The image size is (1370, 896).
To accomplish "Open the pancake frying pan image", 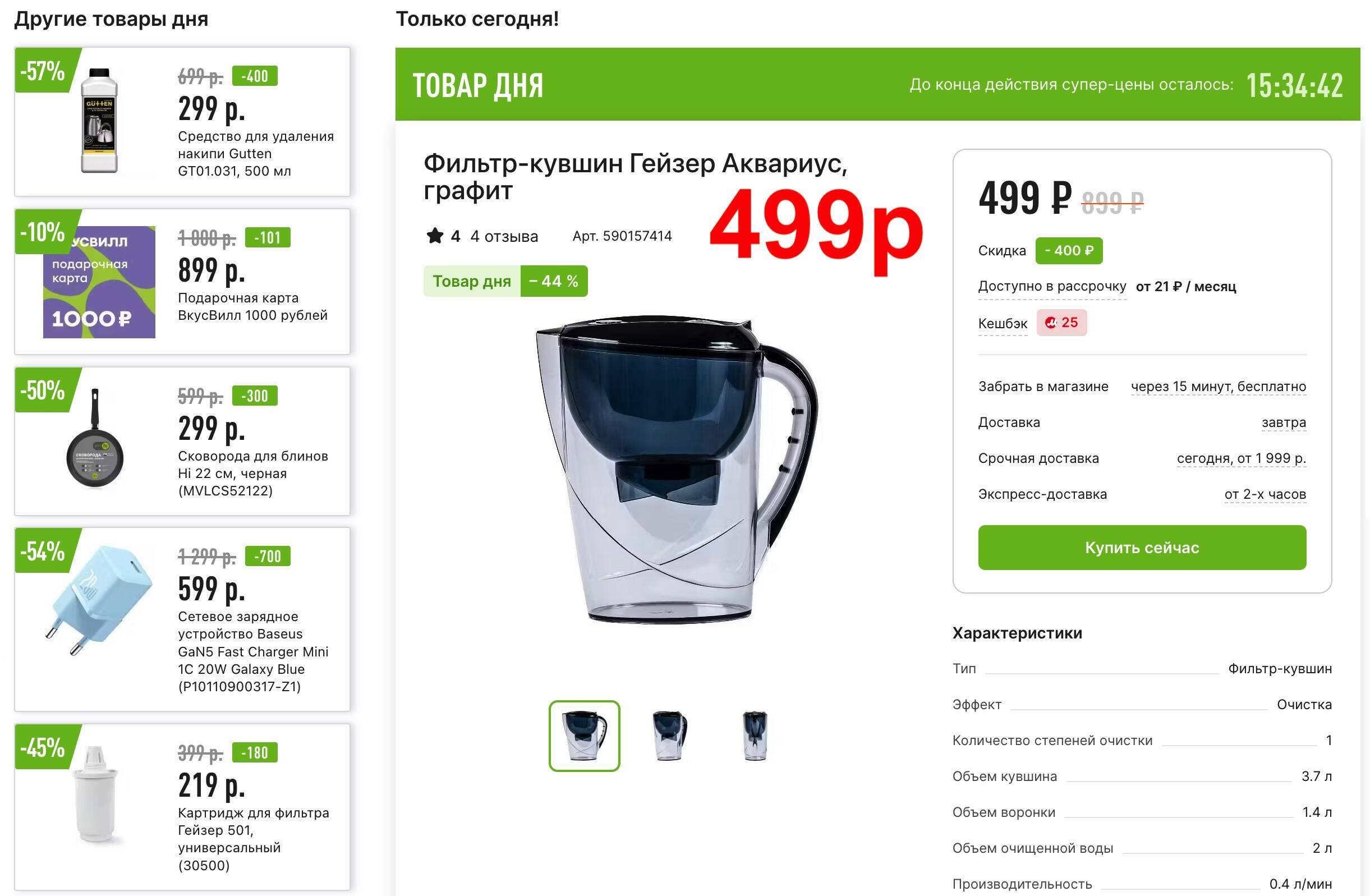I will tap(95, 439).
